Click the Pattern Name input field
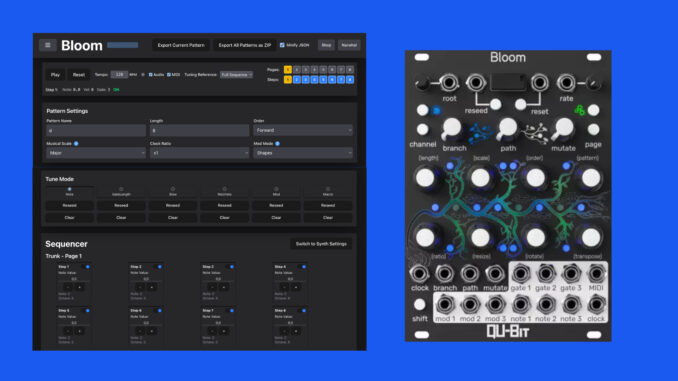 tap(96, 130)
